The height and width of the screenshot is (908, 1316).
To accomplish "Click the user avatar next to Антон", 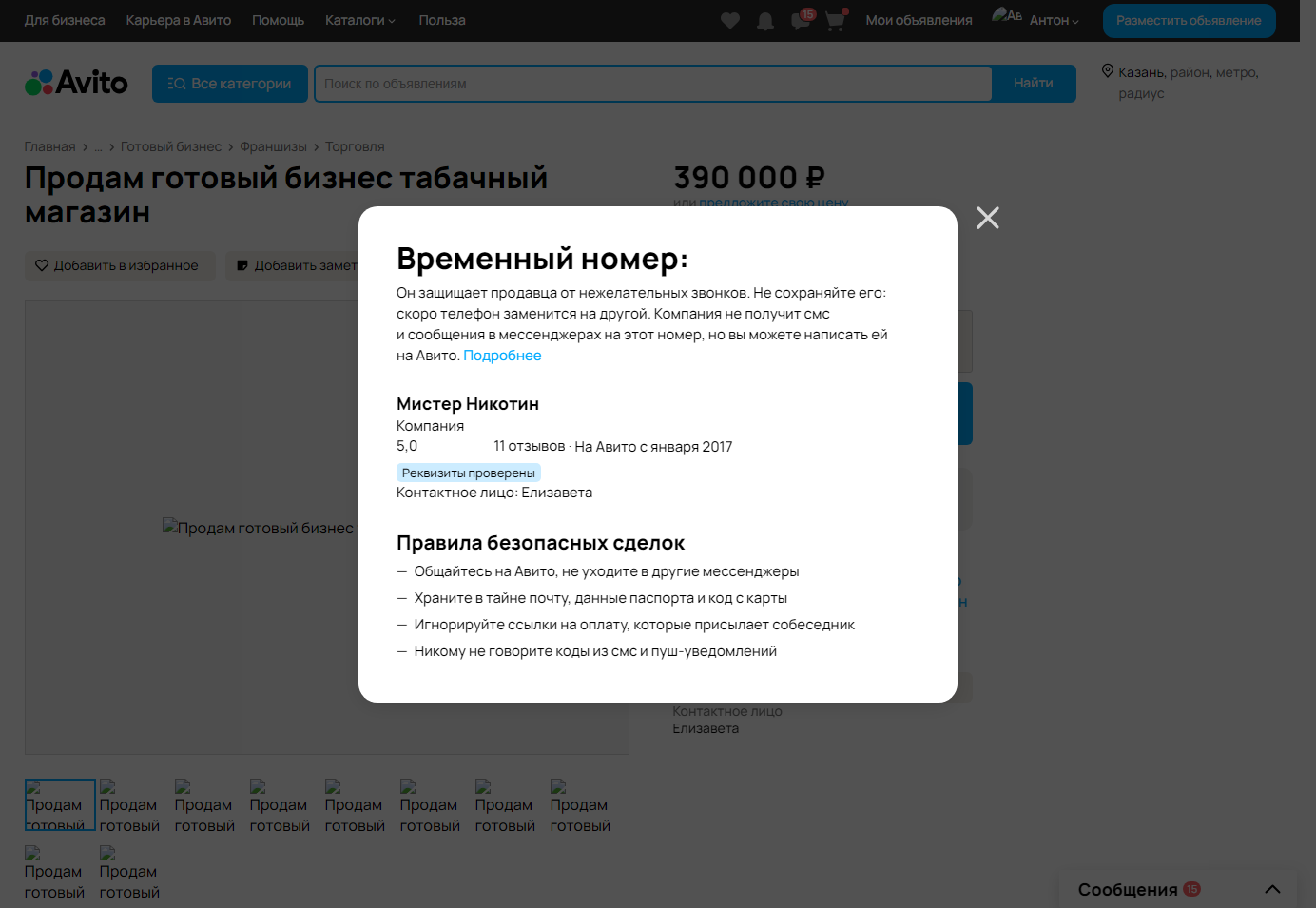I will [1007, 15].
